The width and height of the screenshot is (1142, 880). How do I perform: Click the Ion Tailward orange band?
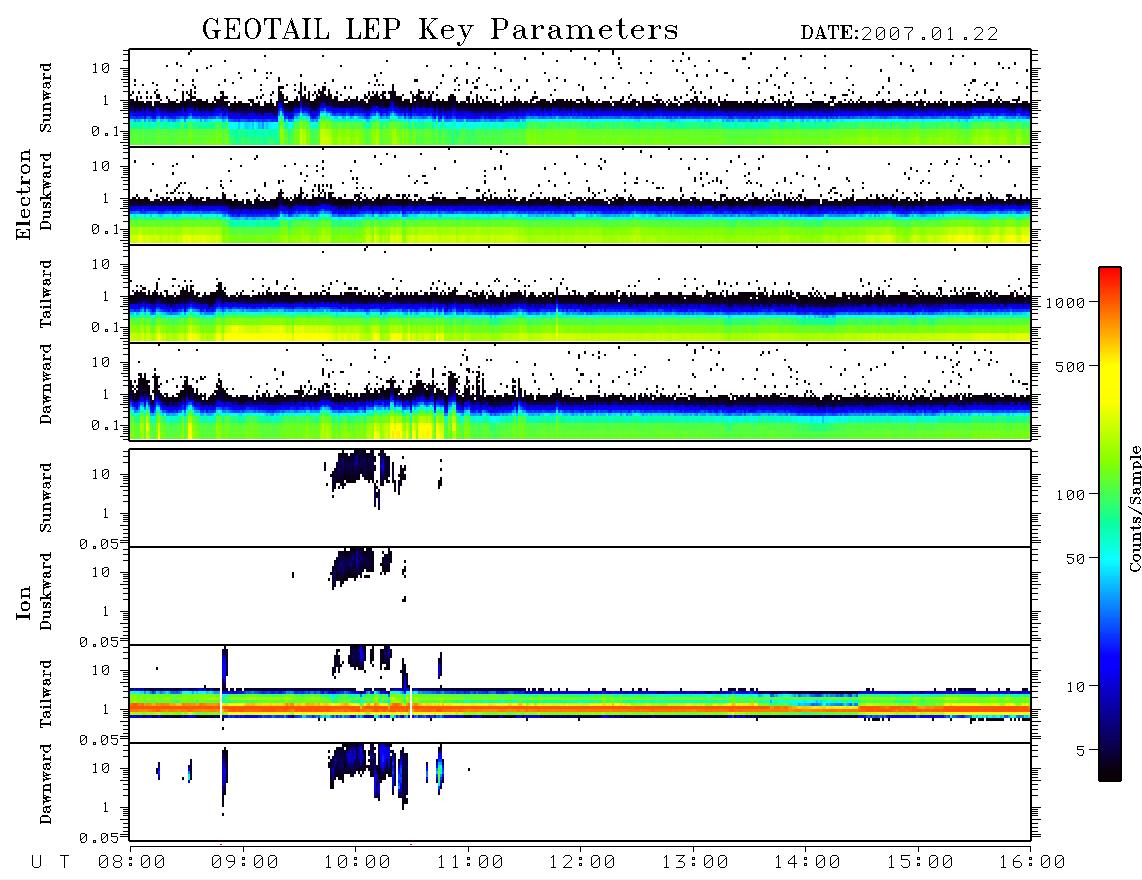tap(580, 707)
